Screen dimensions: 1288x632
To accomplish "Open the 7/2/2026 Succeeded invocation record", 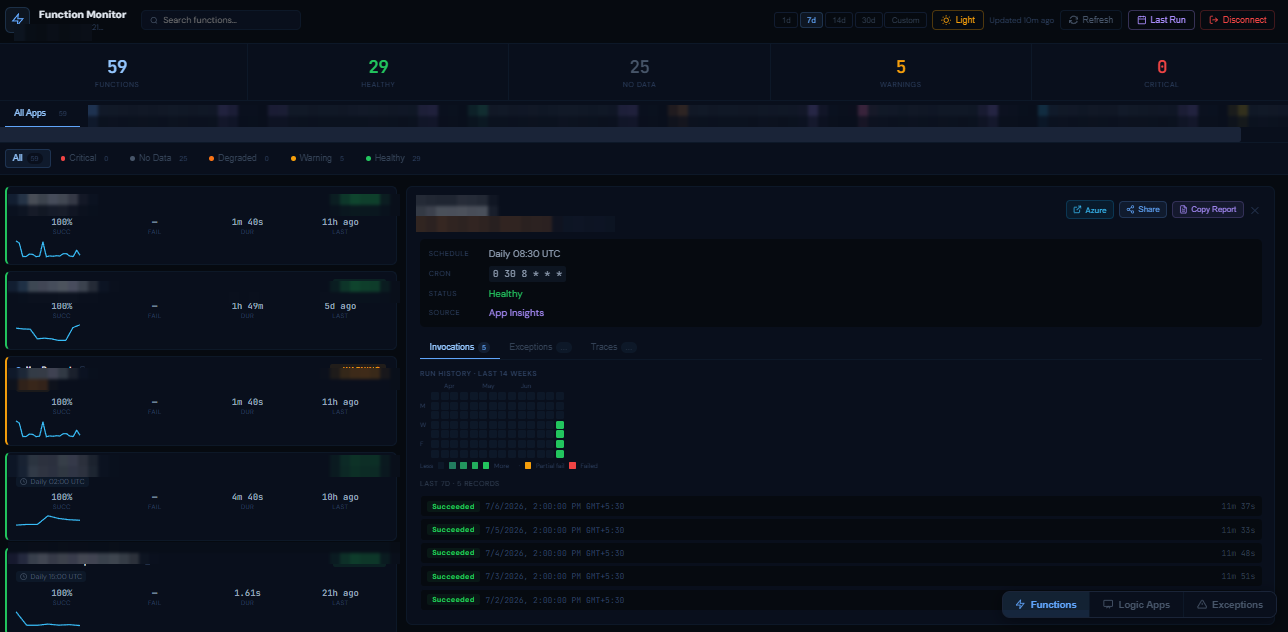I will tap(840, 599).
